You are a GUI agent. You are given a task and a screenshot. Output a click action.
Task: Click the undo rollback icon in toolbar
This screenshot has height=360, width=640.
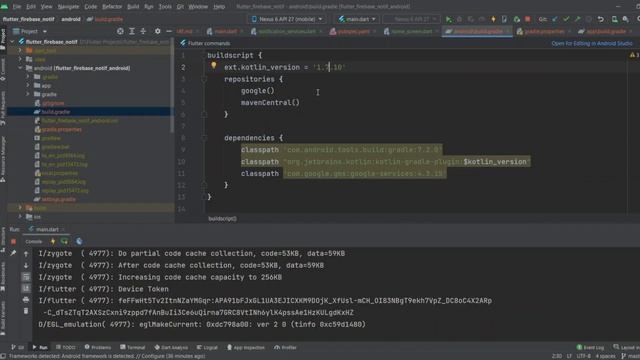pyautogui.click(x=601, y=19)
